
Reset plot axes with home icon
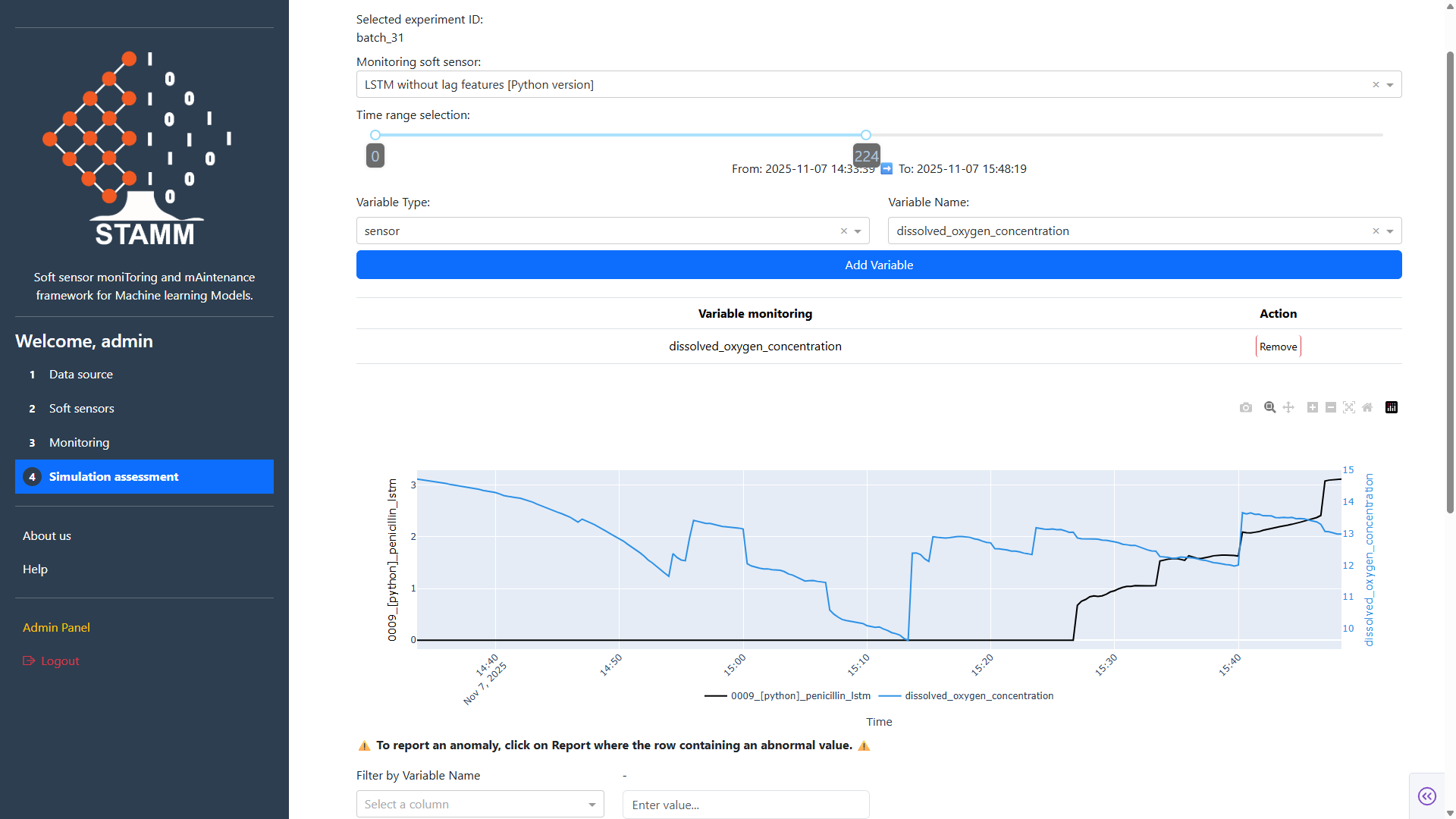coord(1367,408)
